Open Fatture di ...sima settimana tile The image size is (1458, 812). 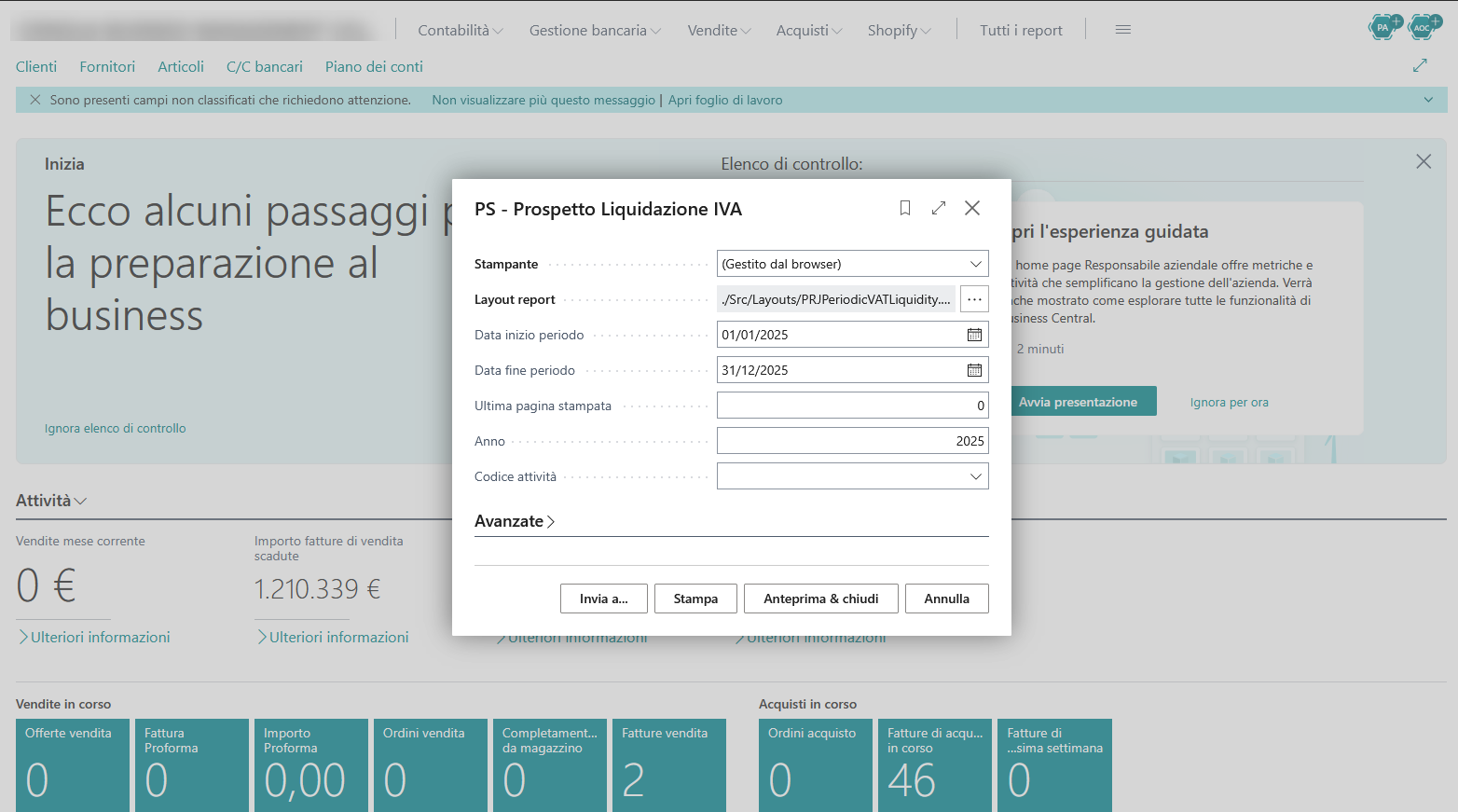point(1054,765)
